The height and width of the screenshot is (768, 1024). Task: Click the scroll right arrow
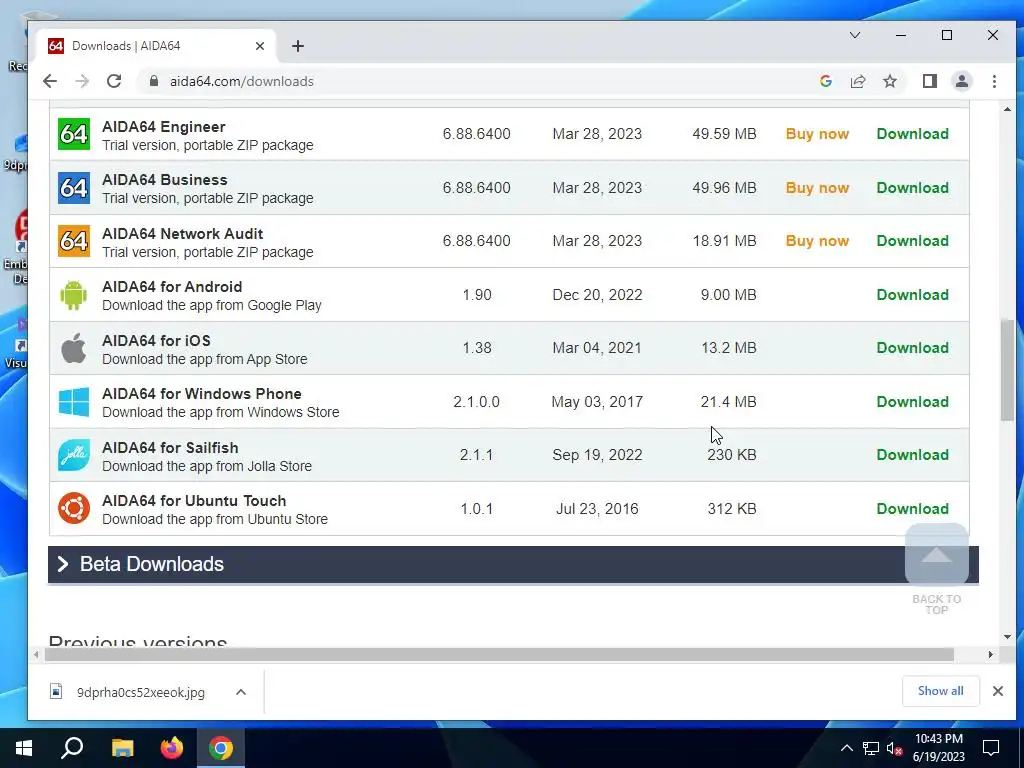click(991, 654)
